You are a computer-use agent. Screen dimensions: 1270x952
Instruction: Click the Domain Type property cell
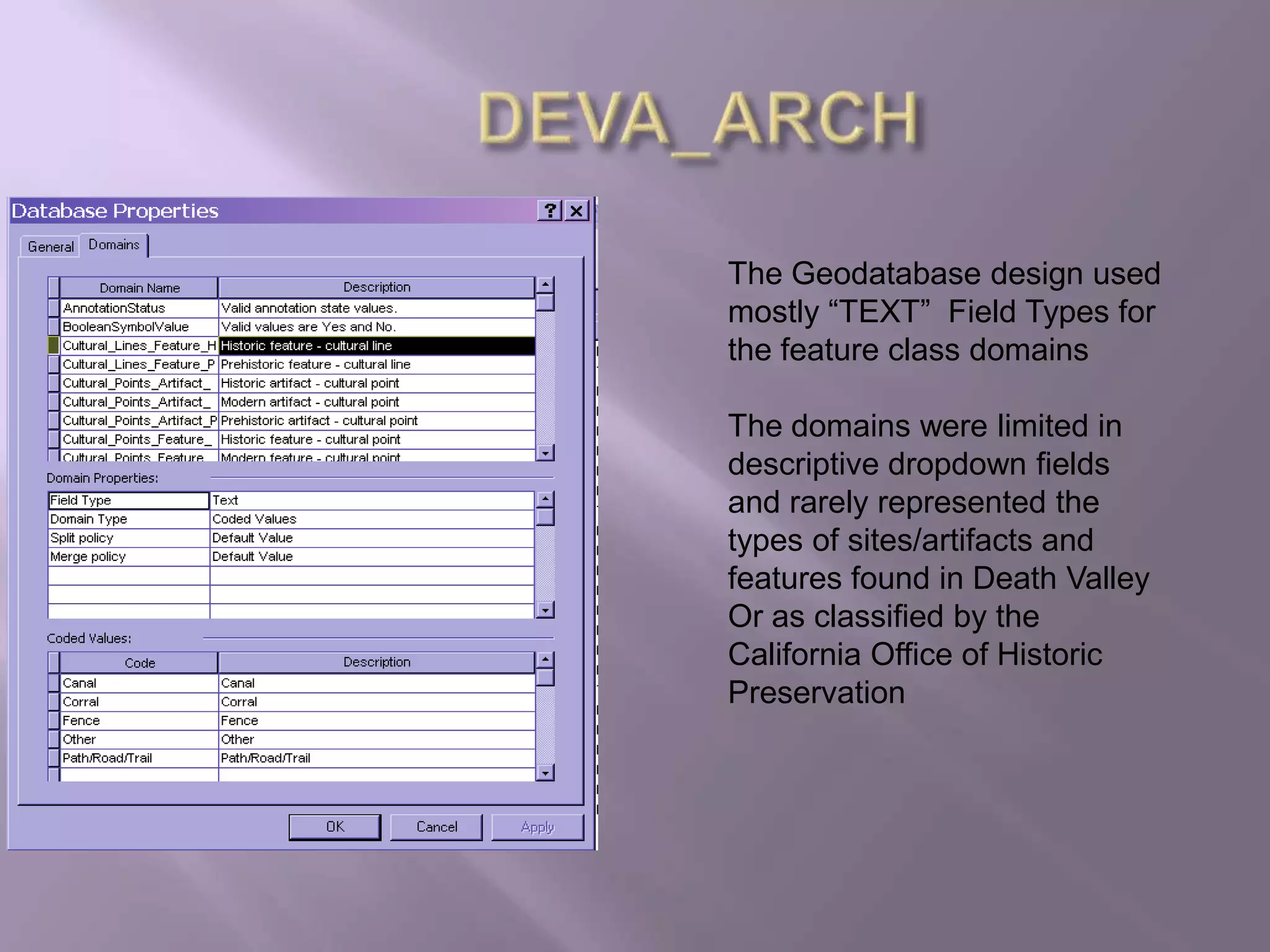(x=128, y=519)
